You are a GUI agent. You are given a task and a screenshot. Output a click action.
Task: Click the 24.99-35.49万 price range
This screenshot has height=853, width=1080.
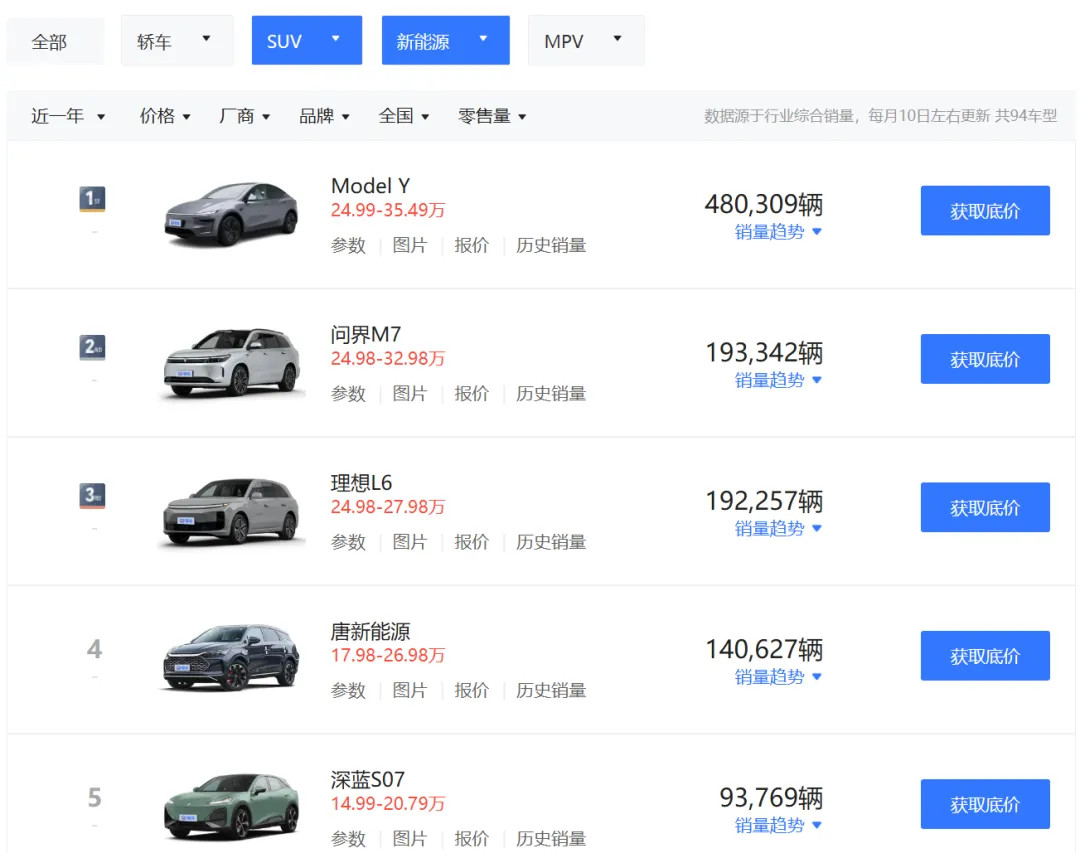pyautogui.click(x=388, y=210)
